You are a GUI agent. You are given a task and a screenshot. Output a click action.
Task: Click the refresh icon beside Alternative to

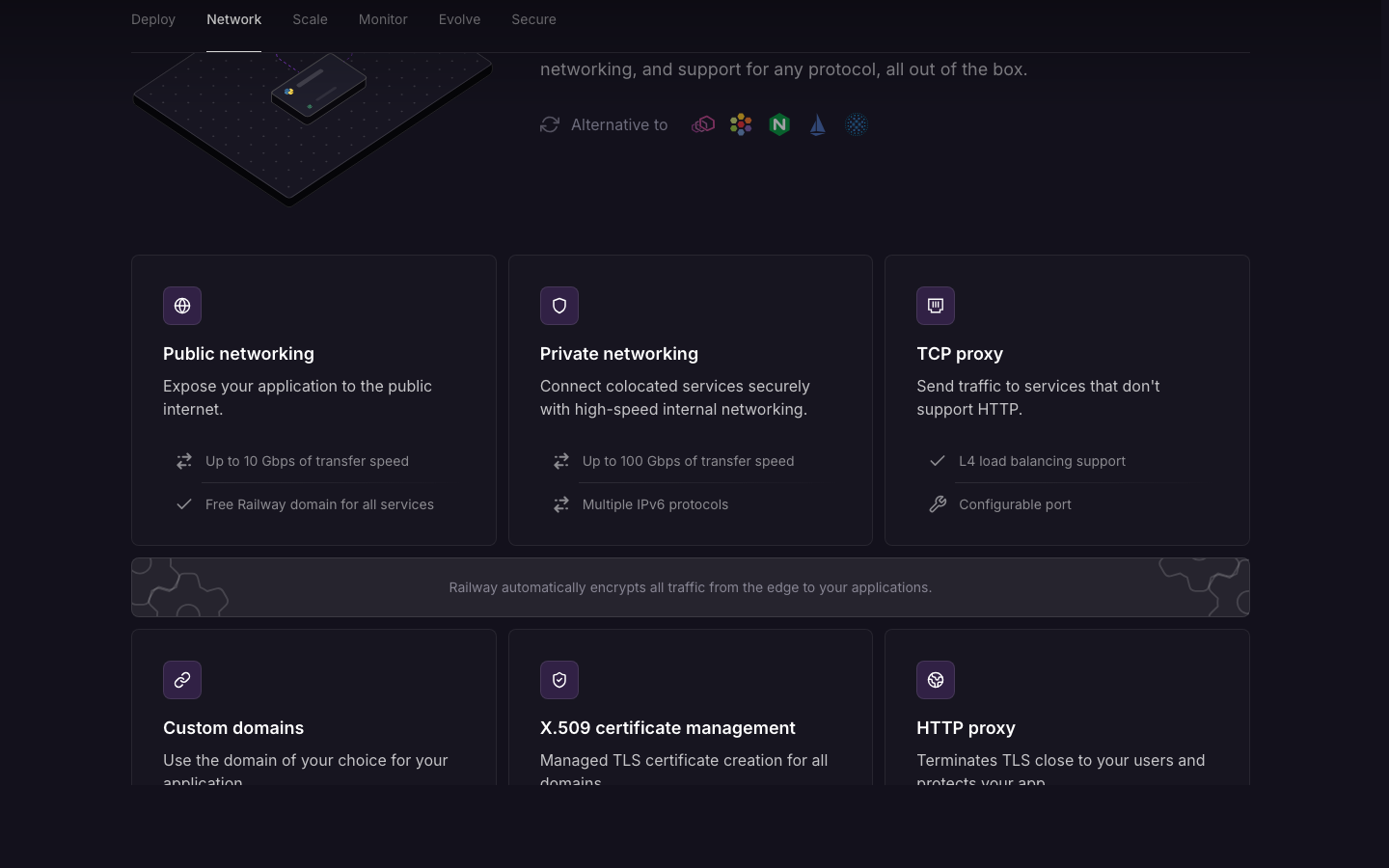(x=550, y=124)
